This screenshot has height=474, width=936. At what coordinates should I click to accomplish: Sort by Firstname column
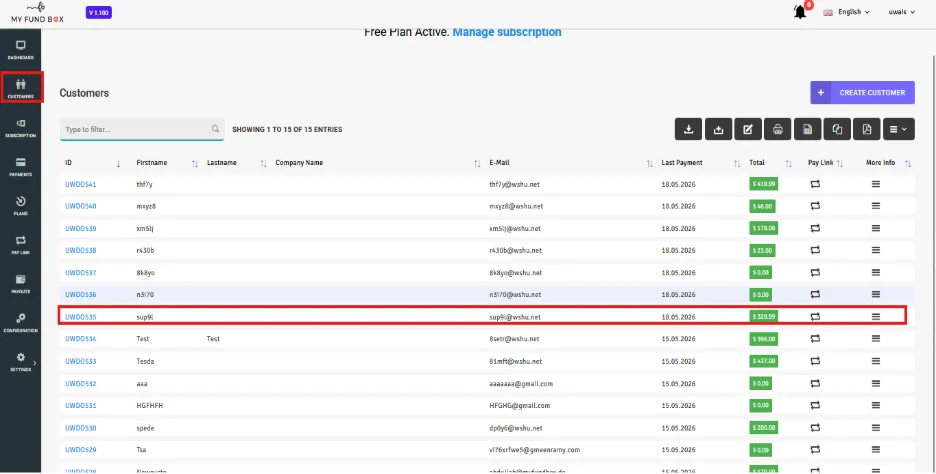tap(195, 163)
